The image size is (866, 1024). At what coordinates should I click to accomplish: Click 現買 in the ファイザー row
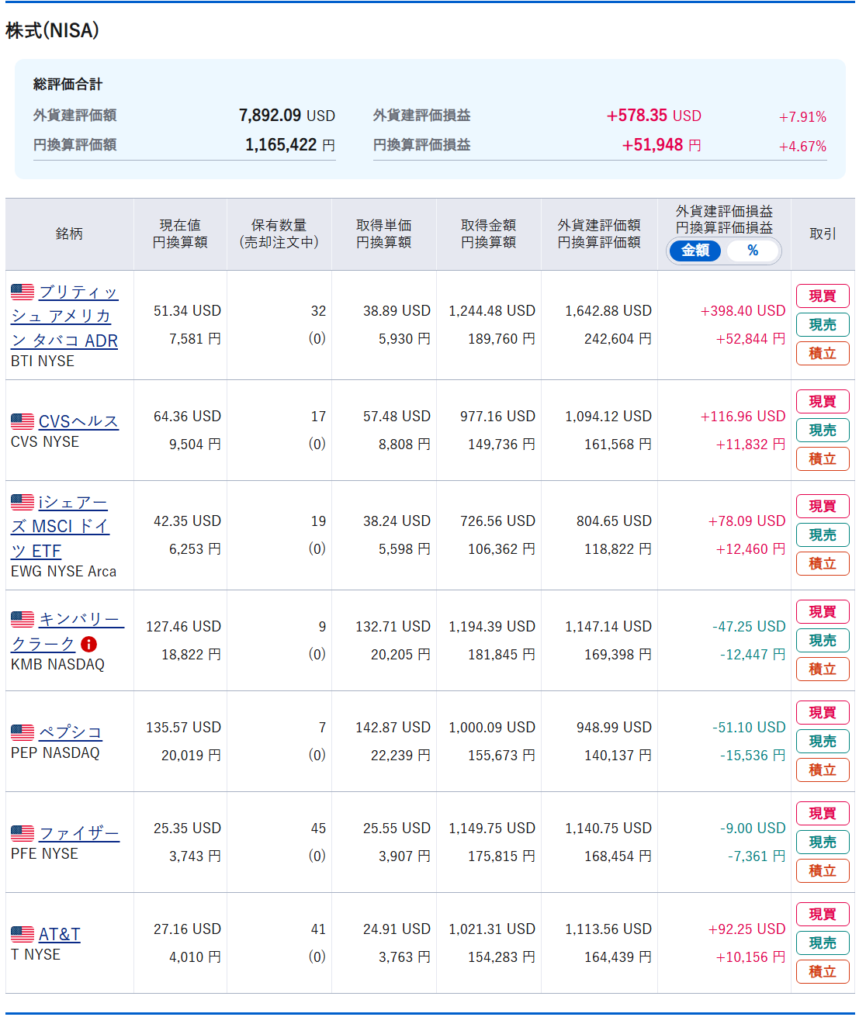click(x=822, y=813)
